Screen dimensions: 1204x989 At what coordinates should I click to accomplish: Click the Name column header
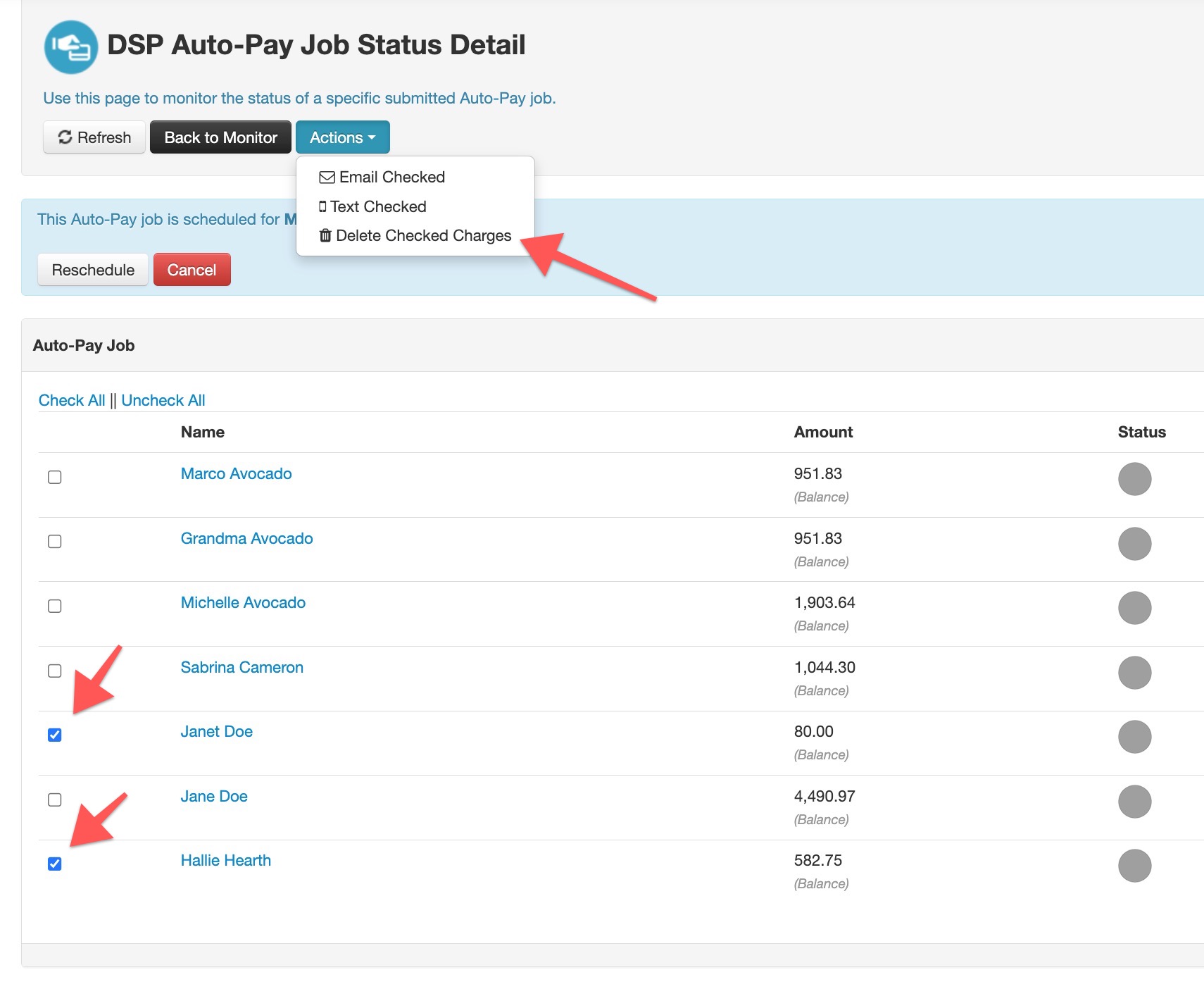click(x=203, y=432)
